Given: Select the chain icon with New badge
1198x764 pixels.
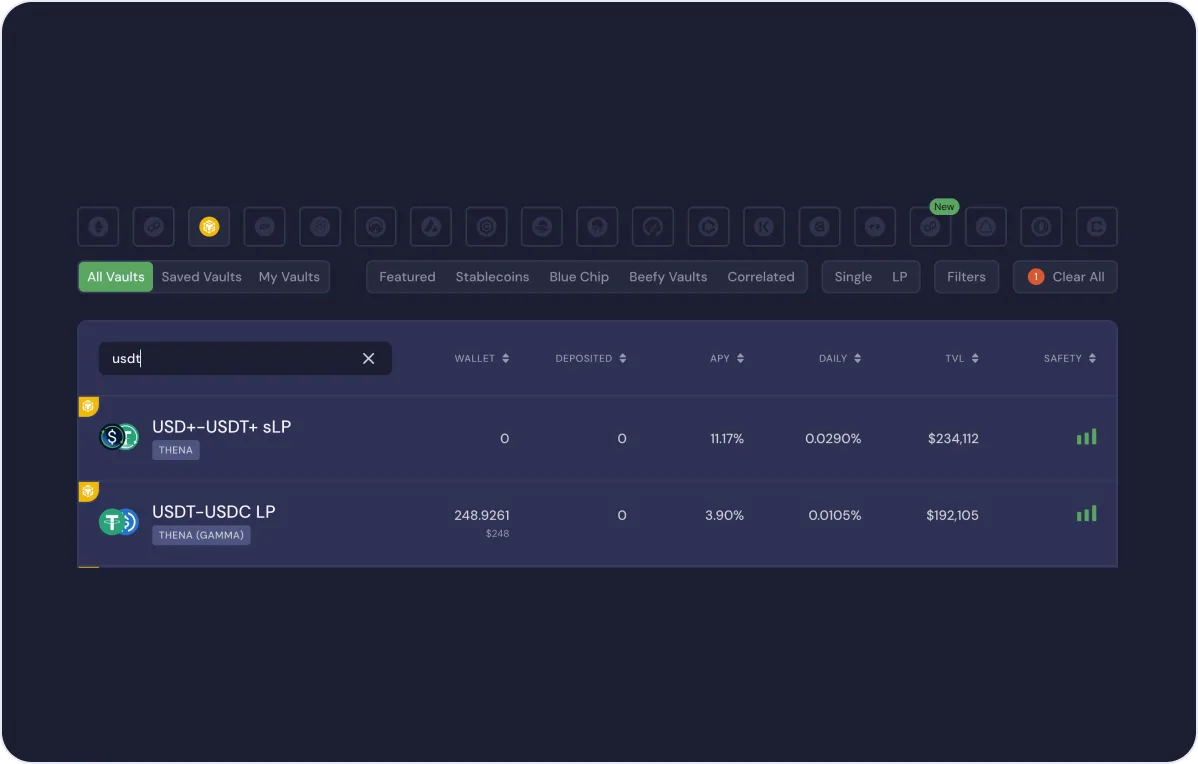Looking at the screenshot, I should tap(930, 227).
